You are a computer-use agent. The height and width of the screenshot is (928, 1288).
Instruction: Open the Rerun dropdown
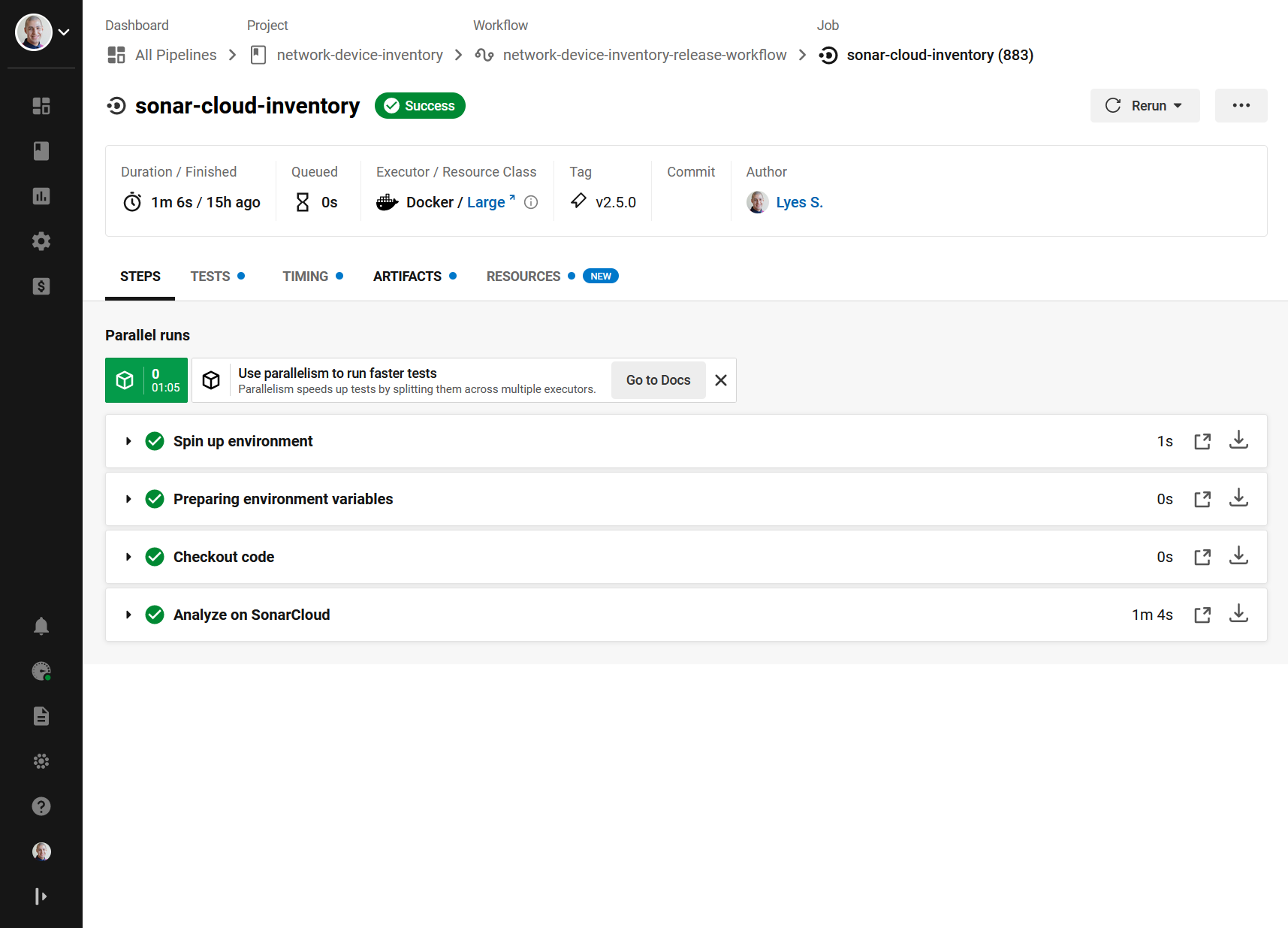point(1145,106)
